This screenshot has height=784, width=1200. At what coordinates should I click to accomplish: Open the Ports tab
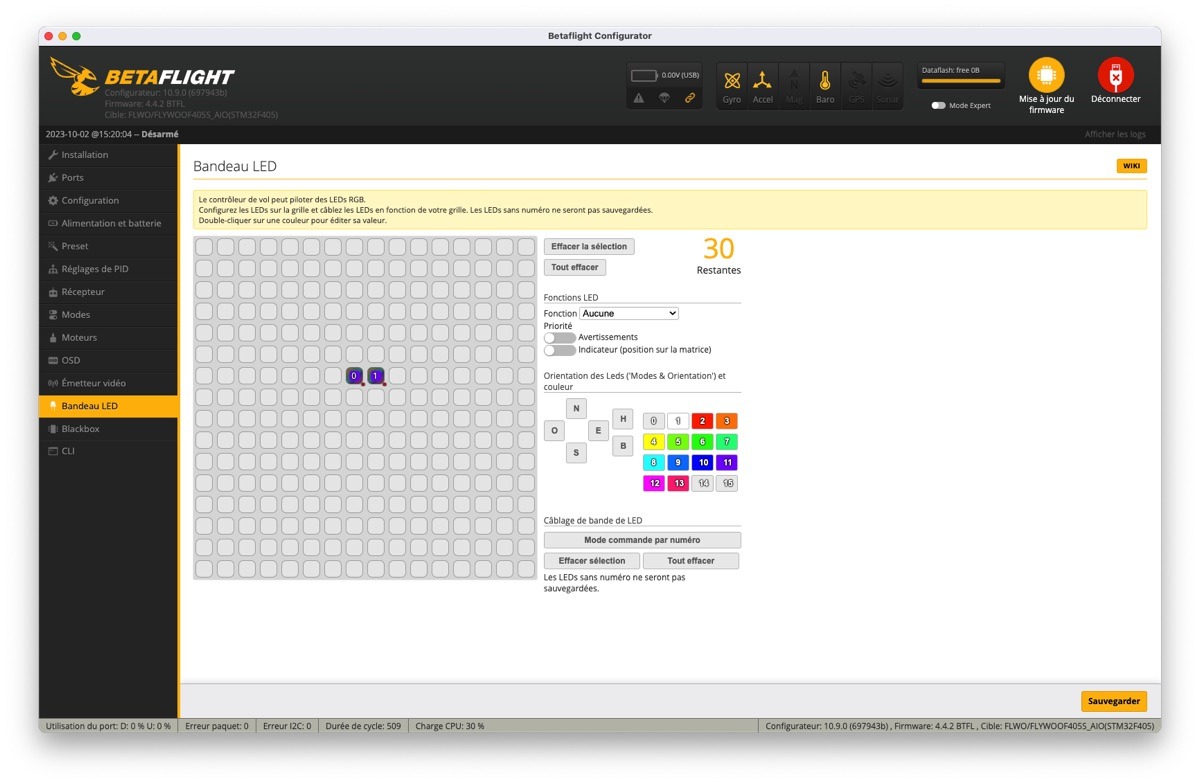click(x=109, y=178)
